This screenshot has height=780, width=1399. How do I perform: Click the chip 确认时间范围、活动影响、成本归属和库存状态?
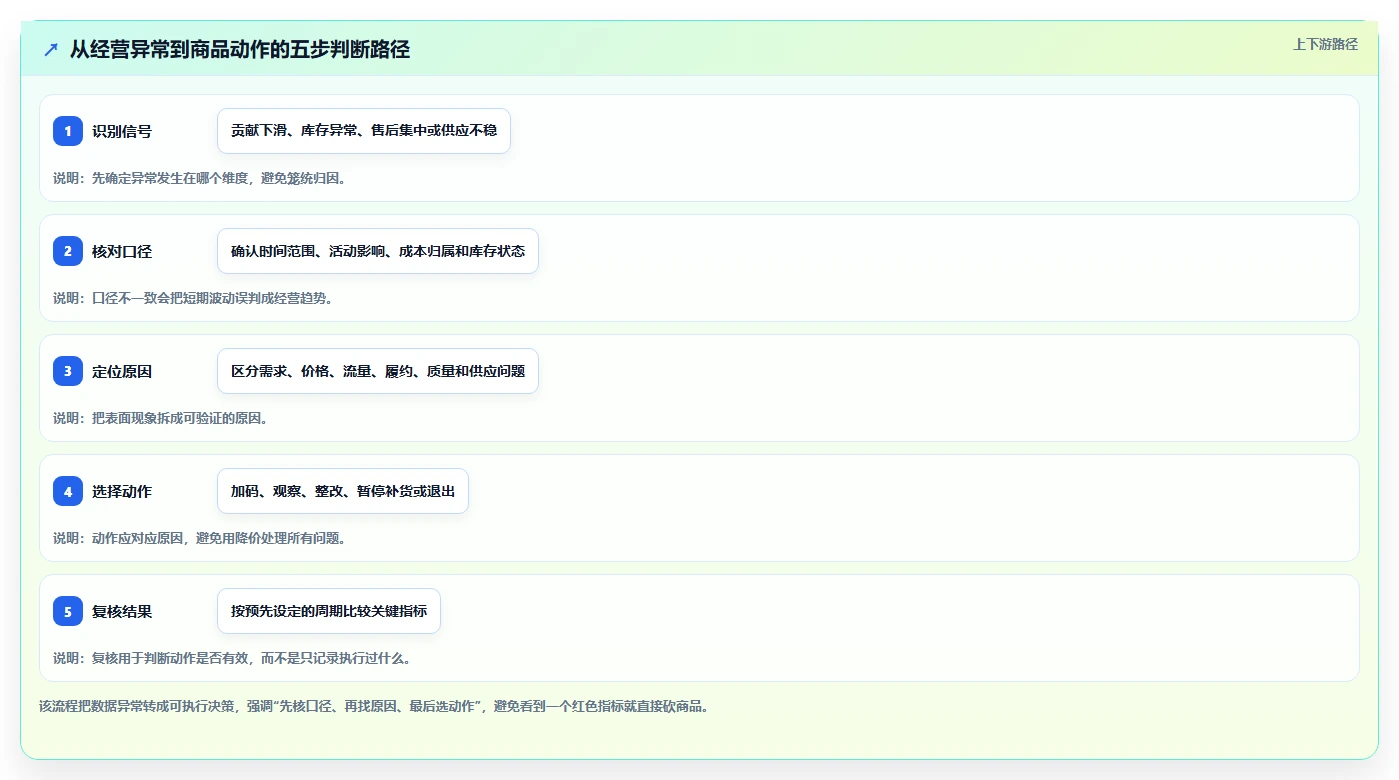pos(378,251)
